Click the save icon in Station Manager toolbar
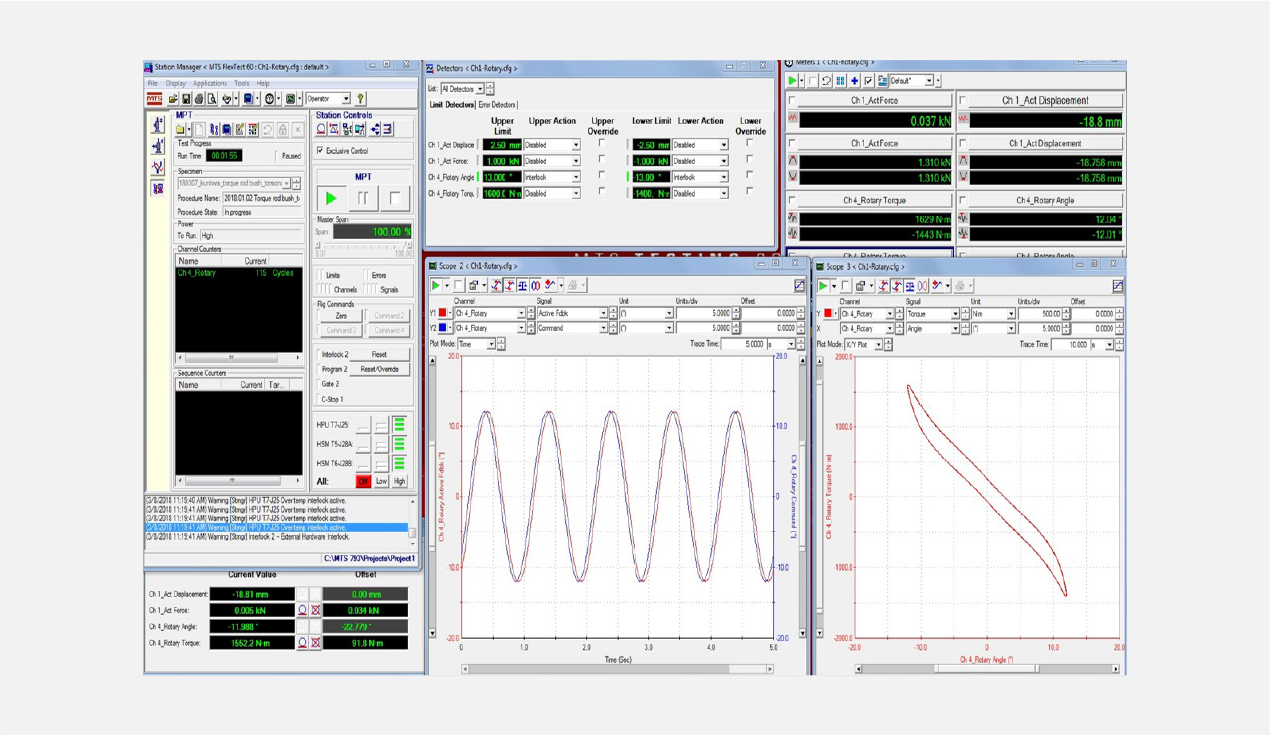 186,99
